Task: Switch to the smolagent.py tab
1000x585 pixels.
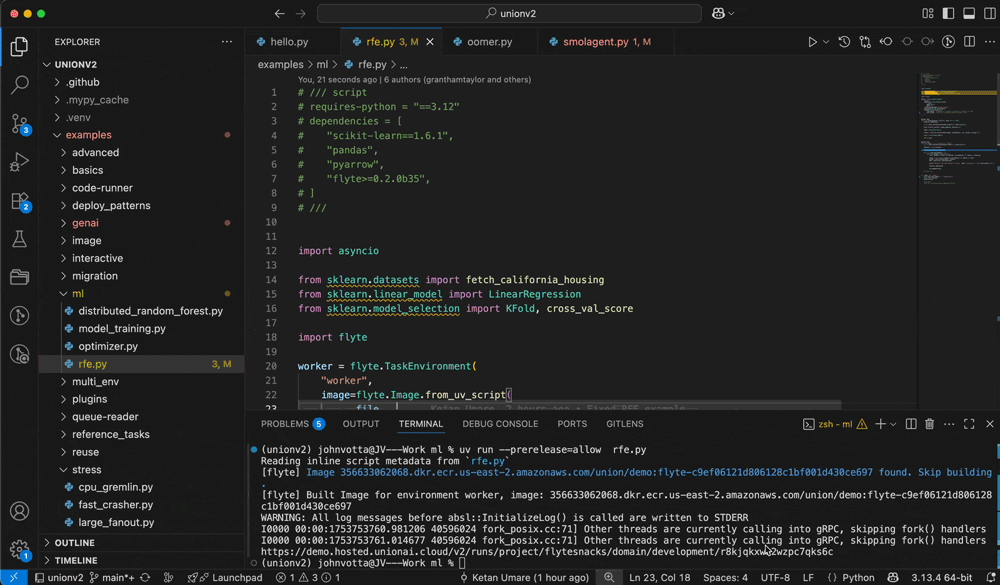Action: 596,42
